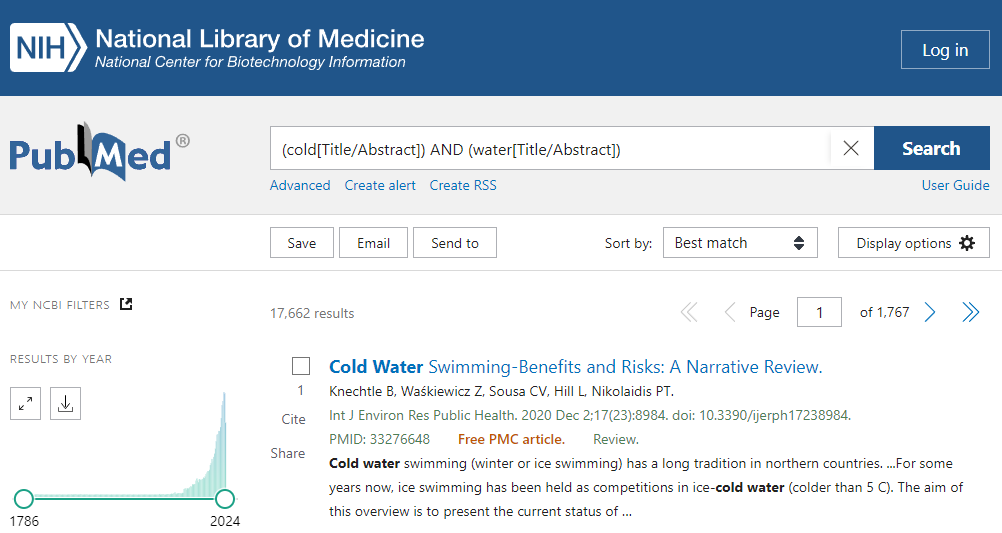Expand the results by year chart
Screen dimensions: 1002x533
25,403
